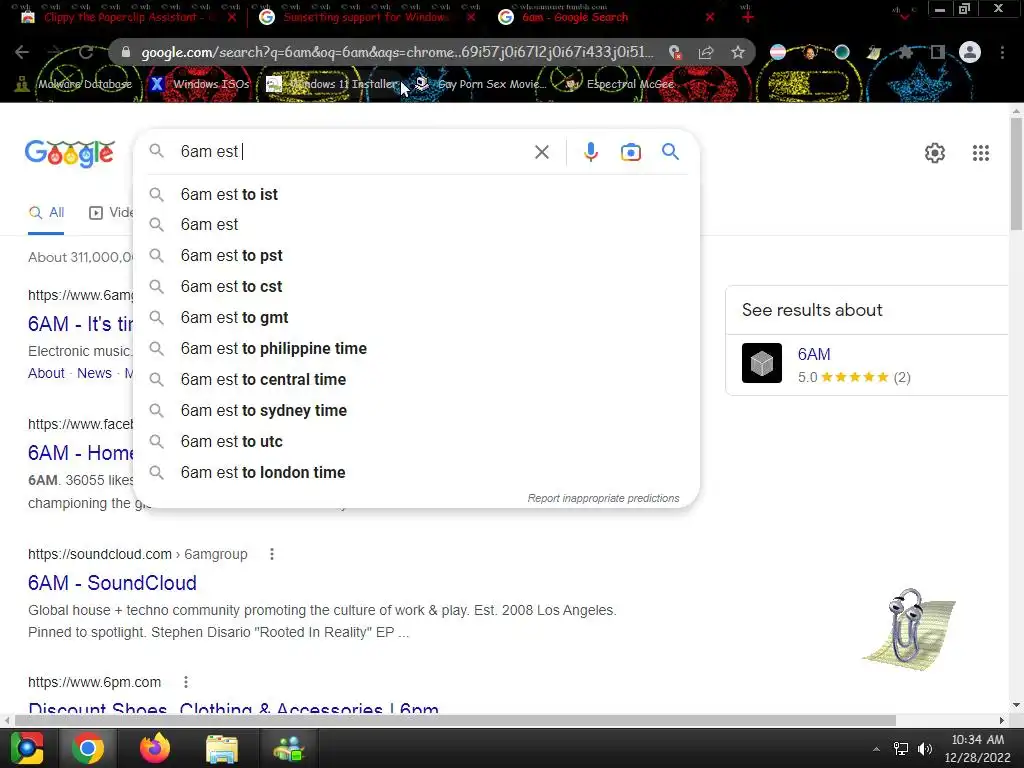Open the messenger people icon on taskbar
The image size is (1024, 768).
[x=289, y=748]
